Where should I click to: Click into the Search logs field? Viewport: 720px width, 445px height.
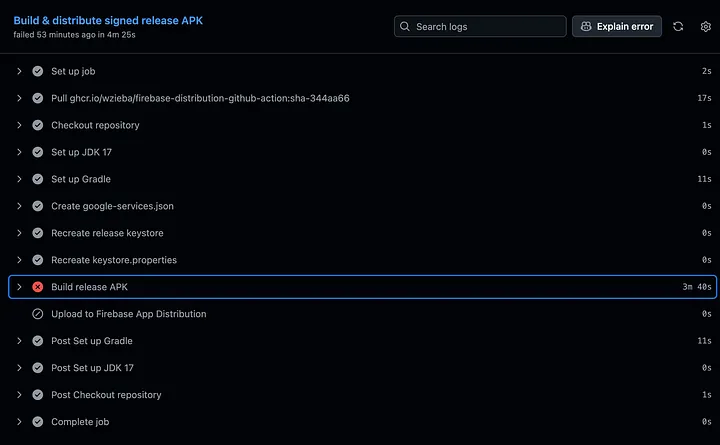(480, 27)
